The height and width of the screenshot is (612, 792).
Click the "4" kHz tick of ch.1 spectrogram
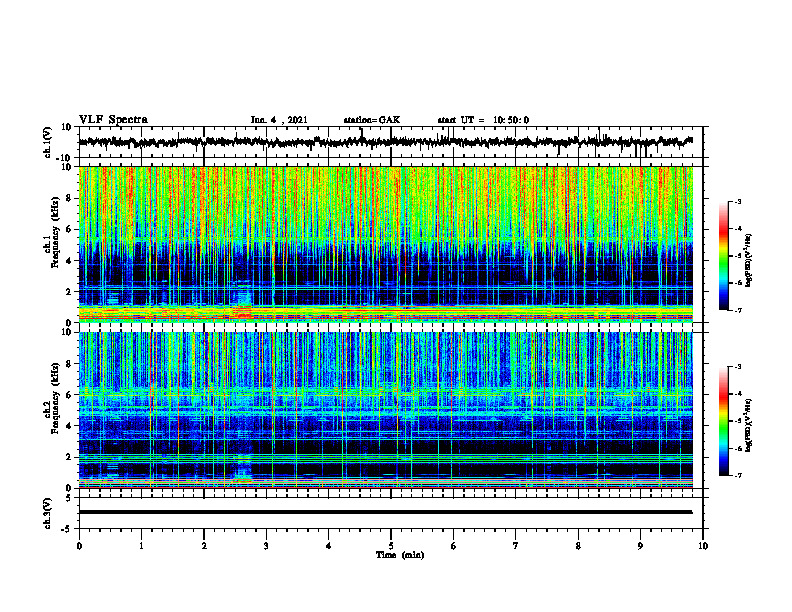[x=69, y=261]
